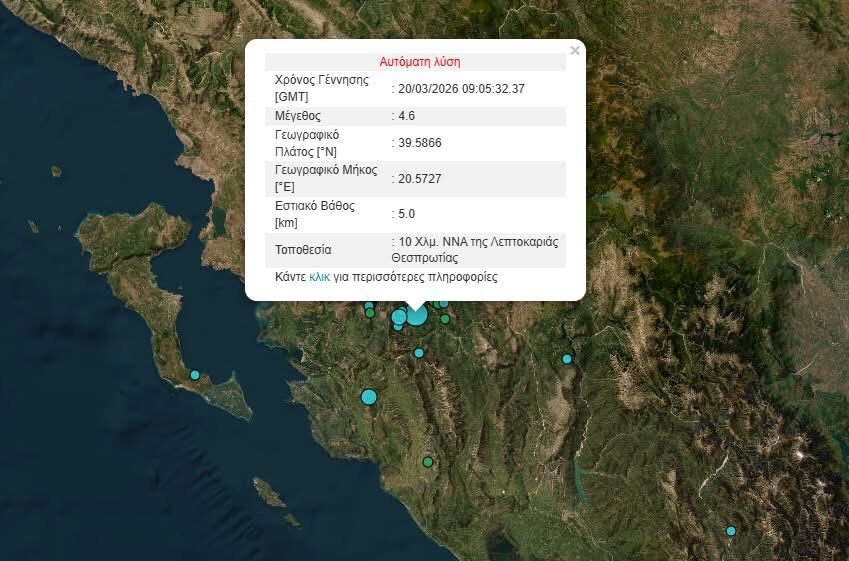The image size is (849, 561).
Task: Open the blue 'κλικ' link for more information
Action: [319, 277]
